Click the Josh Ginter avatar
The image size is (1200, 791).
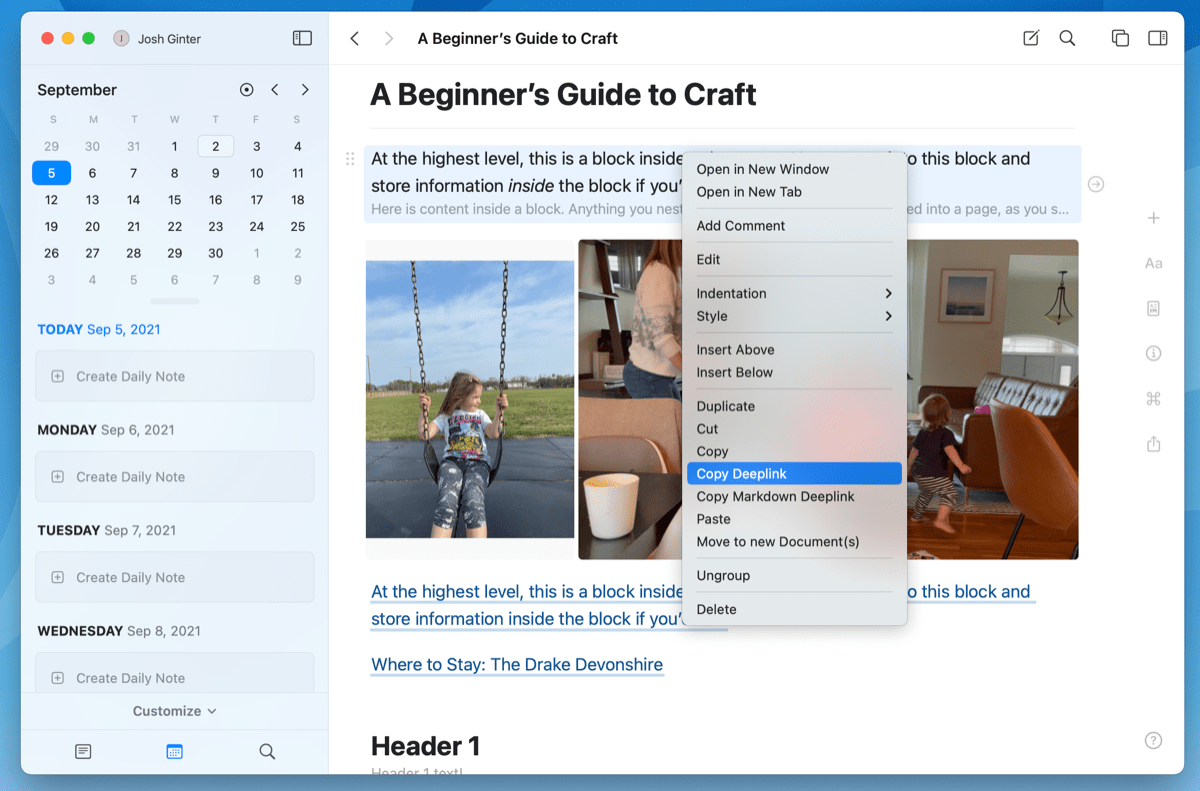(x=121, y=38)
